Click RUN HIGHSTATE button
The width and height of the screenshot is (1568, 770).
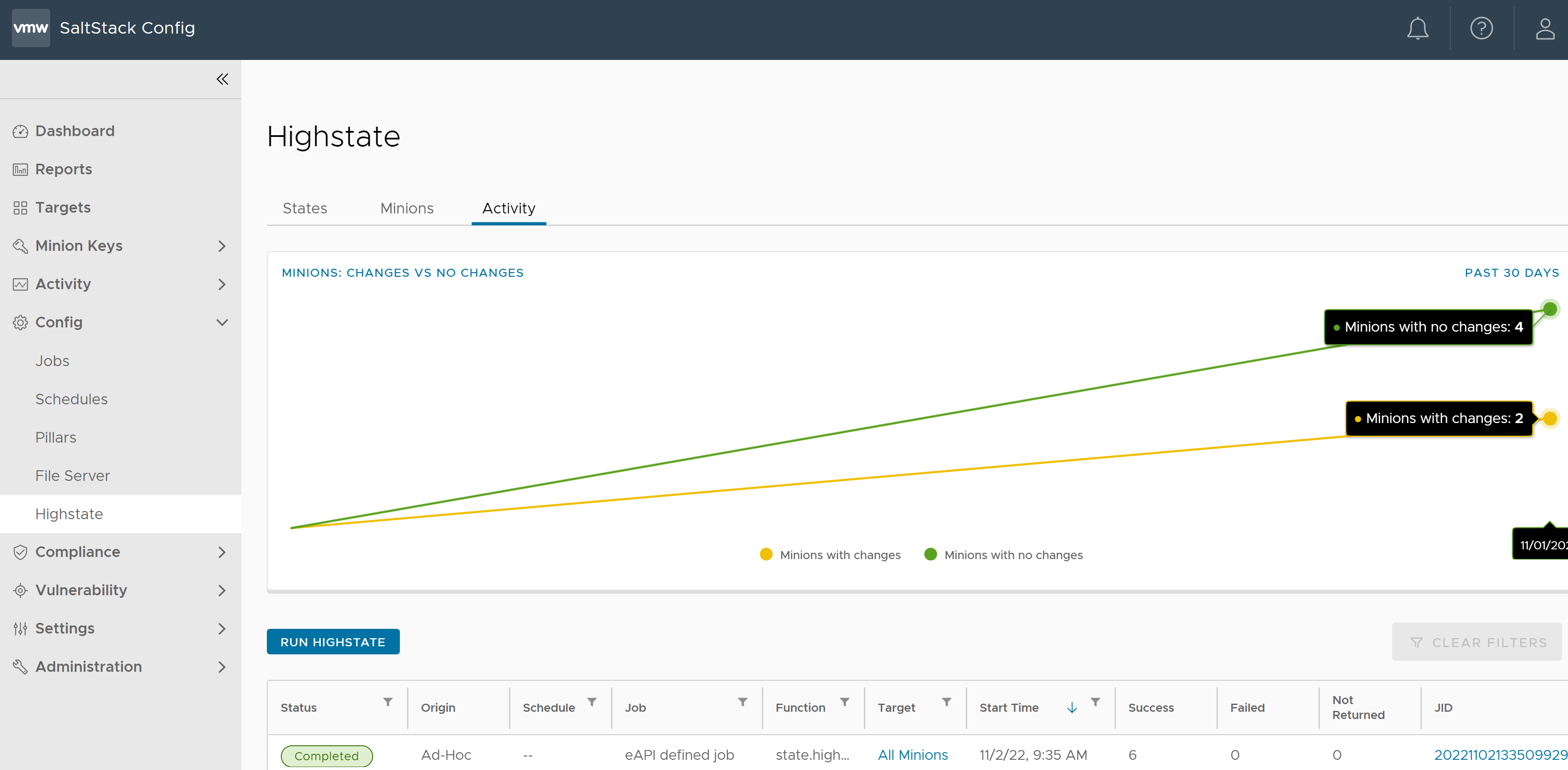coord(333,642)
